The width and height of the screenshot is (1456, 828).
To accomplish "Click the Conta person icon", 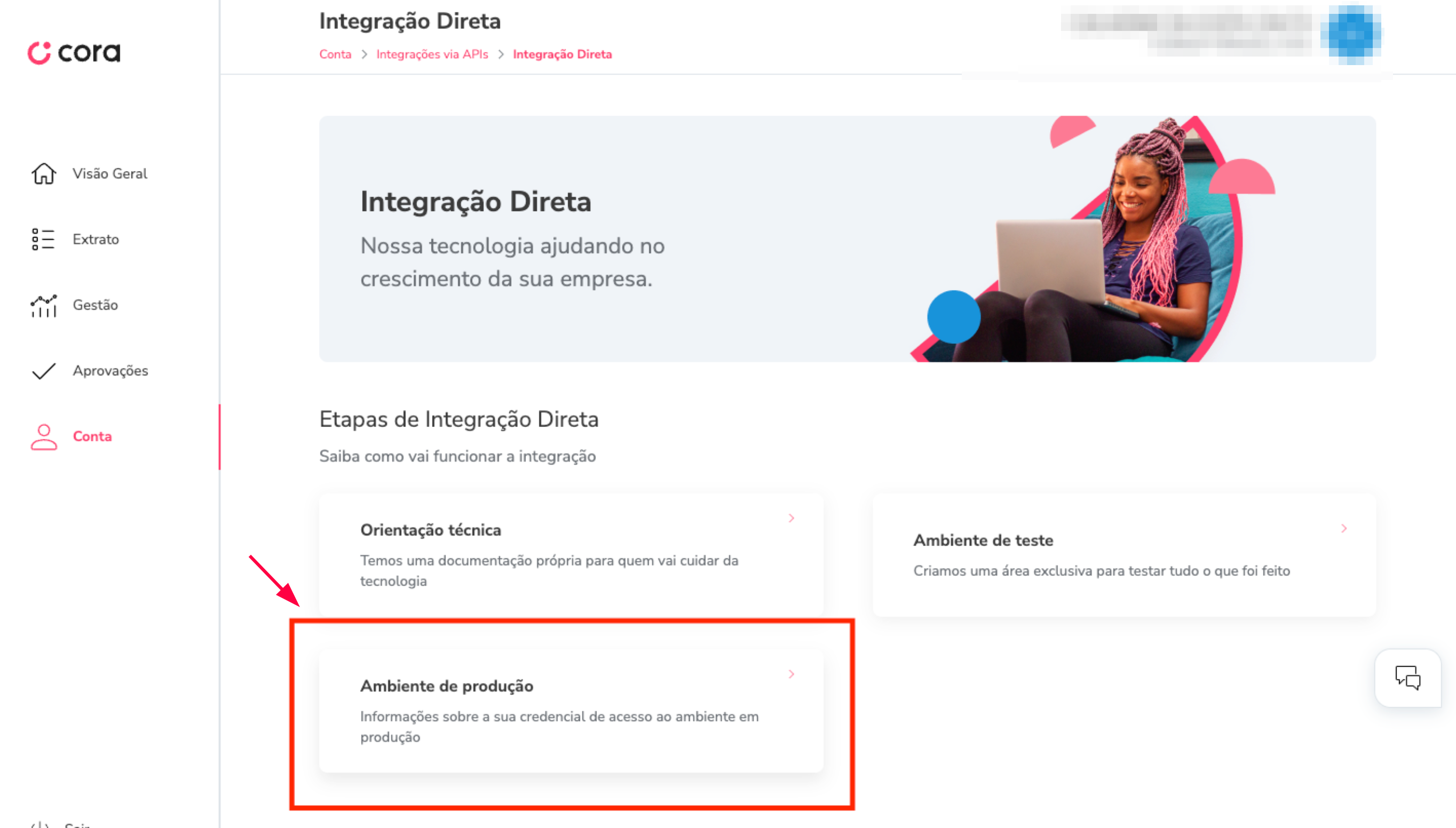I will (x=44, y=437).
